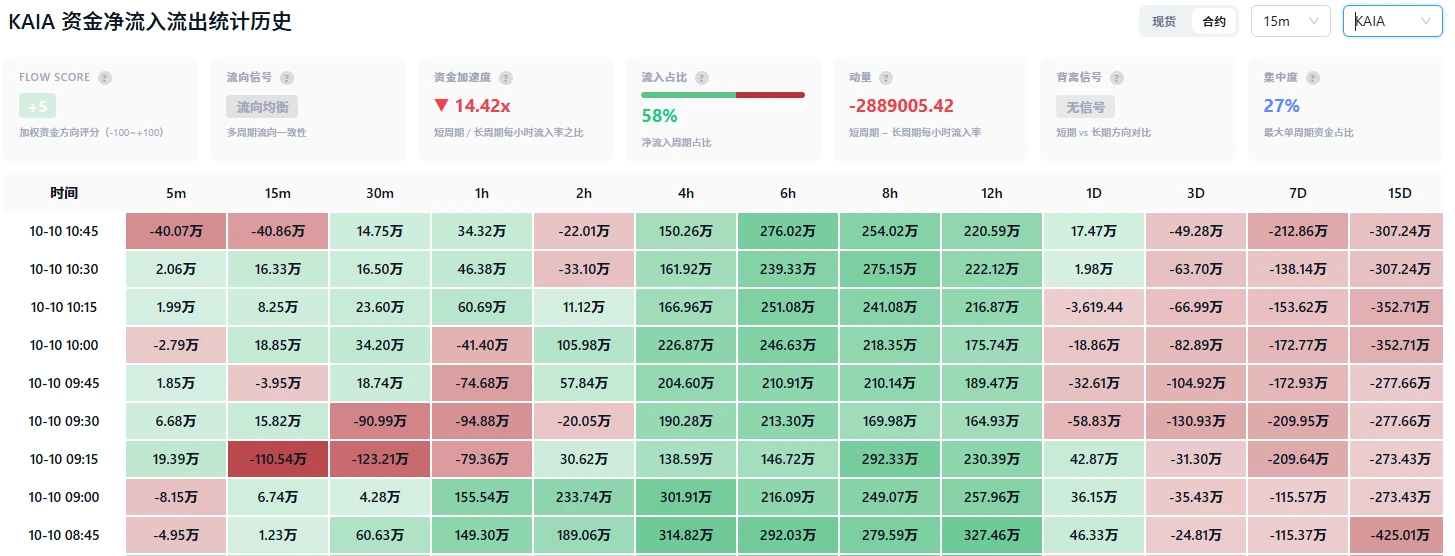Switch to 合约 market tab

pyautogui.click(x=1214, y=21)
